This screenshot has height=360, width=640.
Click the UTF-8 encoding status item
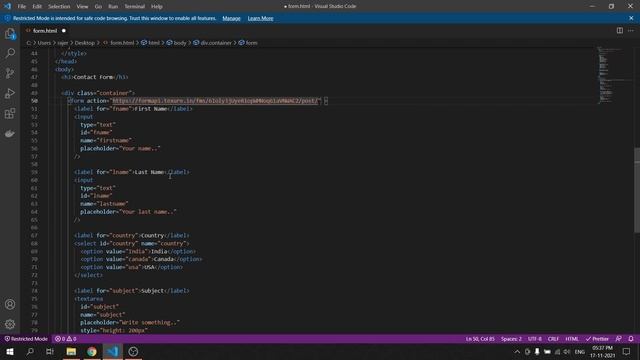point(535,339)
